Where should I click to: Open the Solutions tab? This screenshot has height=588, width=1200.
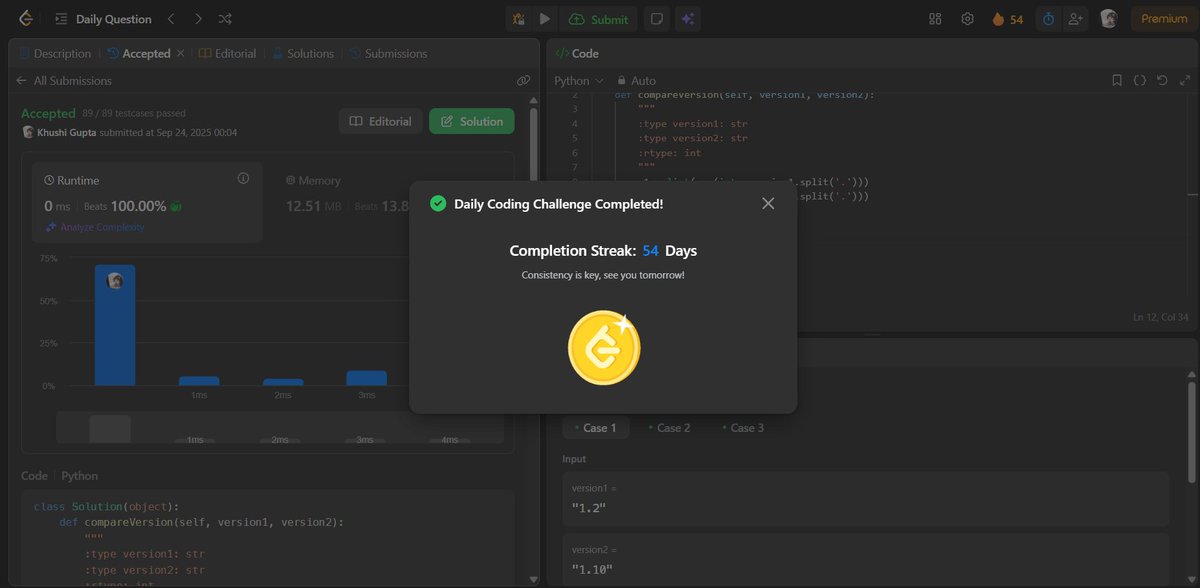pos(302,54)
